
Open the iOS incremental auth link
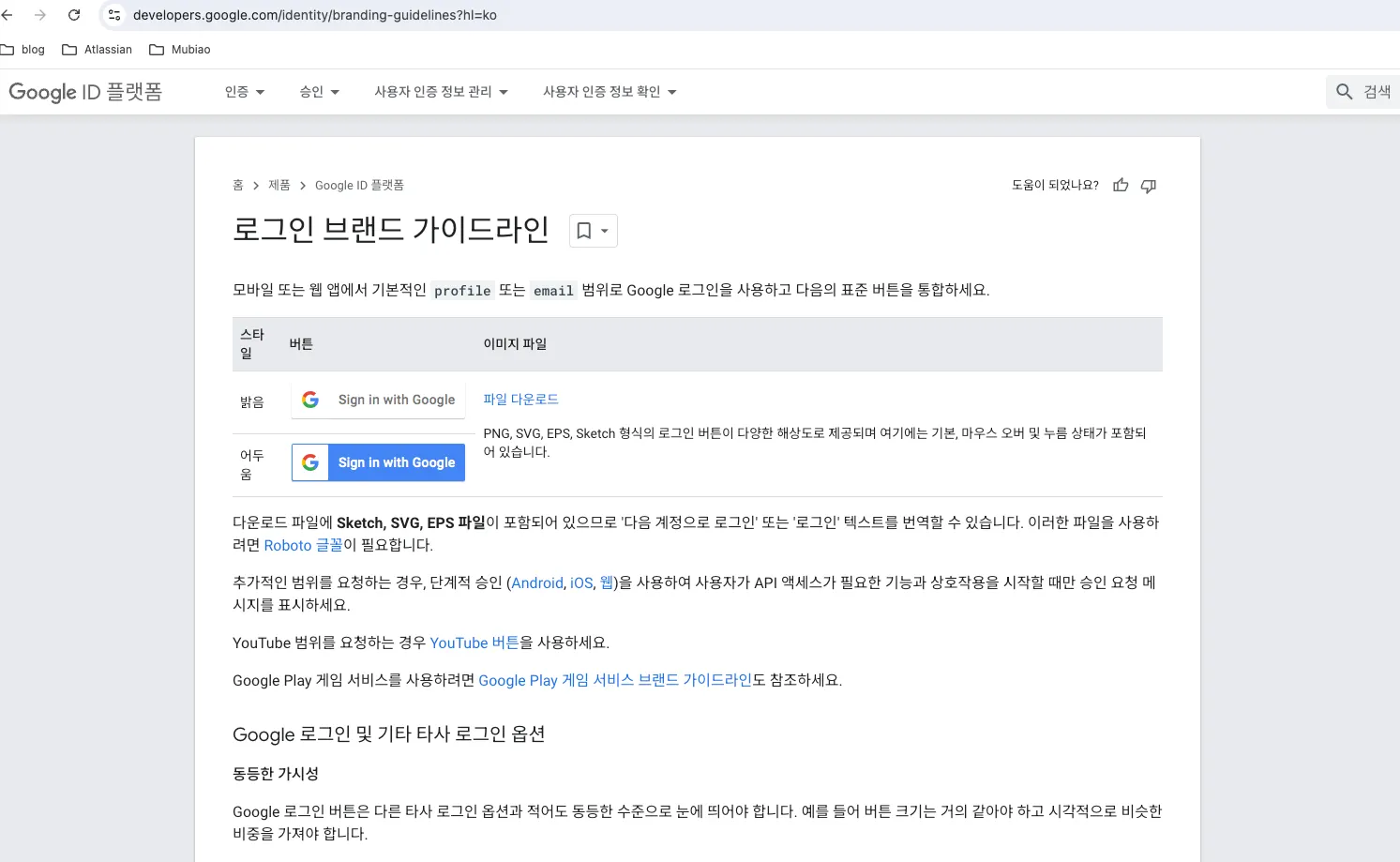point(581,582)
